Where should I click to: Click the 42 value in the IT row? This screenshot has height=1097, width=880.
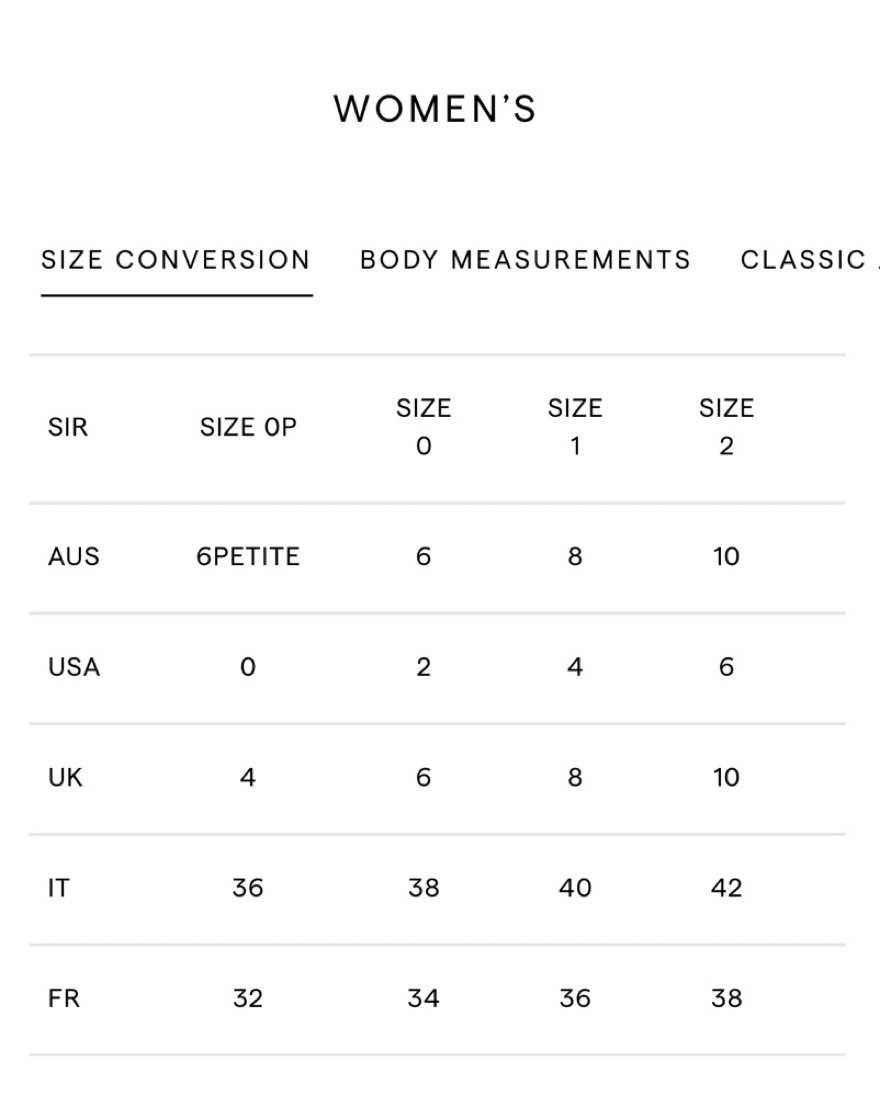pyautogui.click(x=727, y=889)
